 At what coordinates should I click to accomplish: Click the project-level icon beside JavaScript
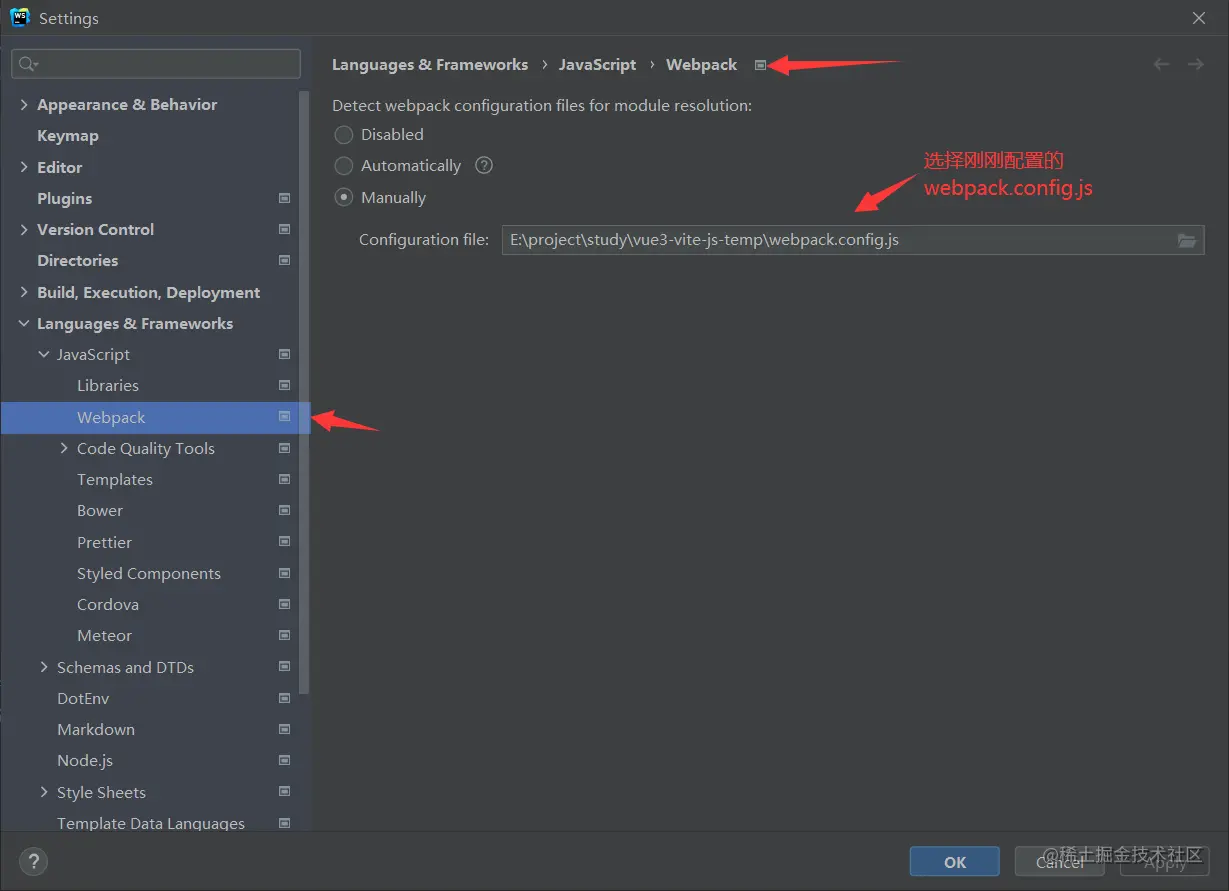coord(284,354)
